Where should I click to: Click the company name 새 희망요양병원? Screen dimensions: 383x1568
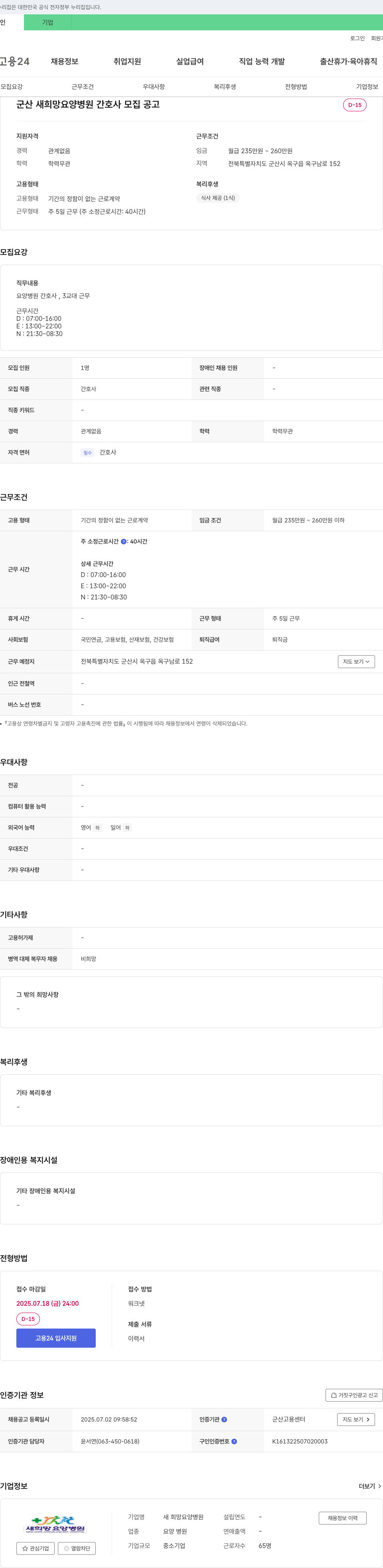183,1517
